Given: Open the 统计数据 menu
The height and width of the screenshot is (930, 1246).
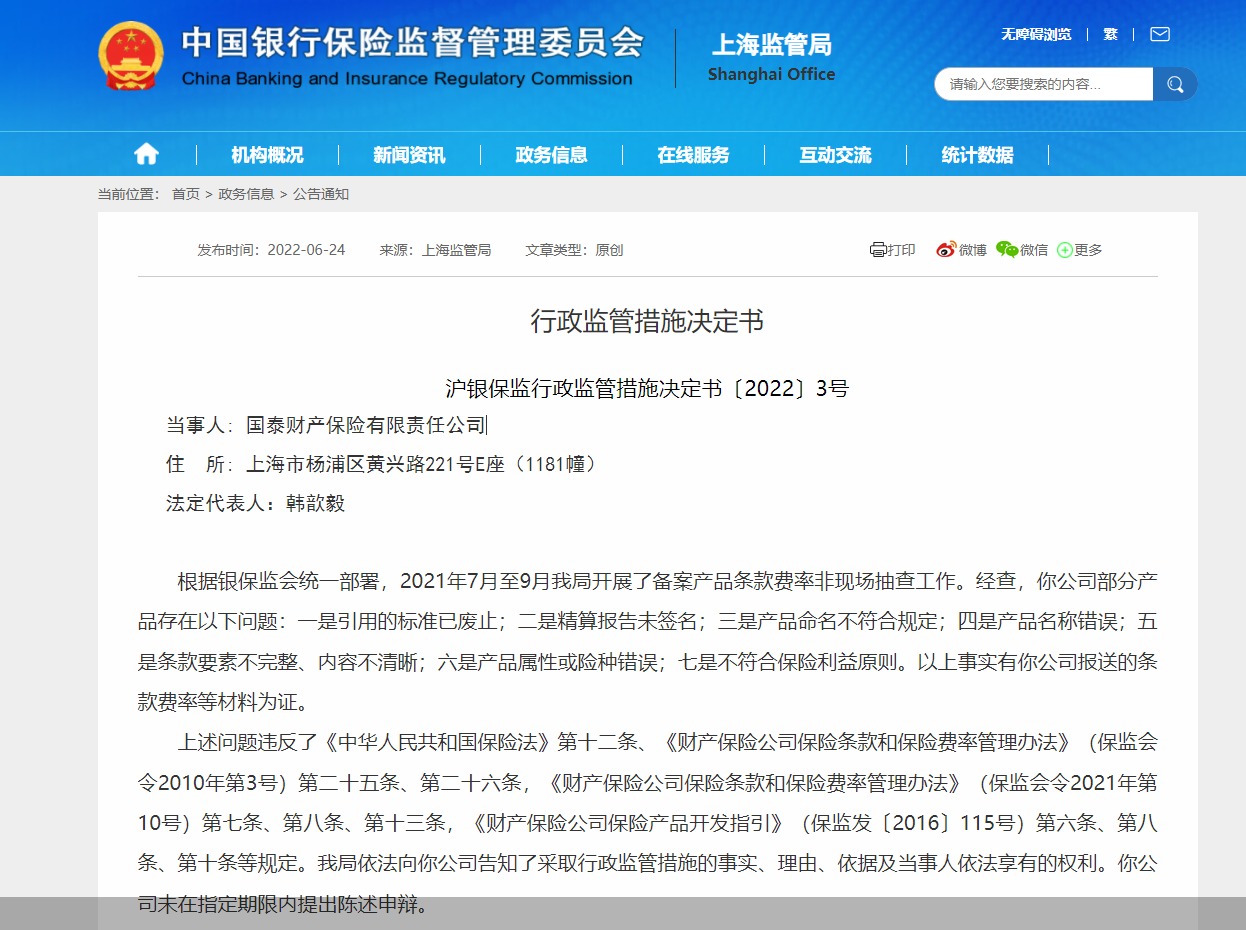Looking at the screenshot, I should tap(977, 153).
